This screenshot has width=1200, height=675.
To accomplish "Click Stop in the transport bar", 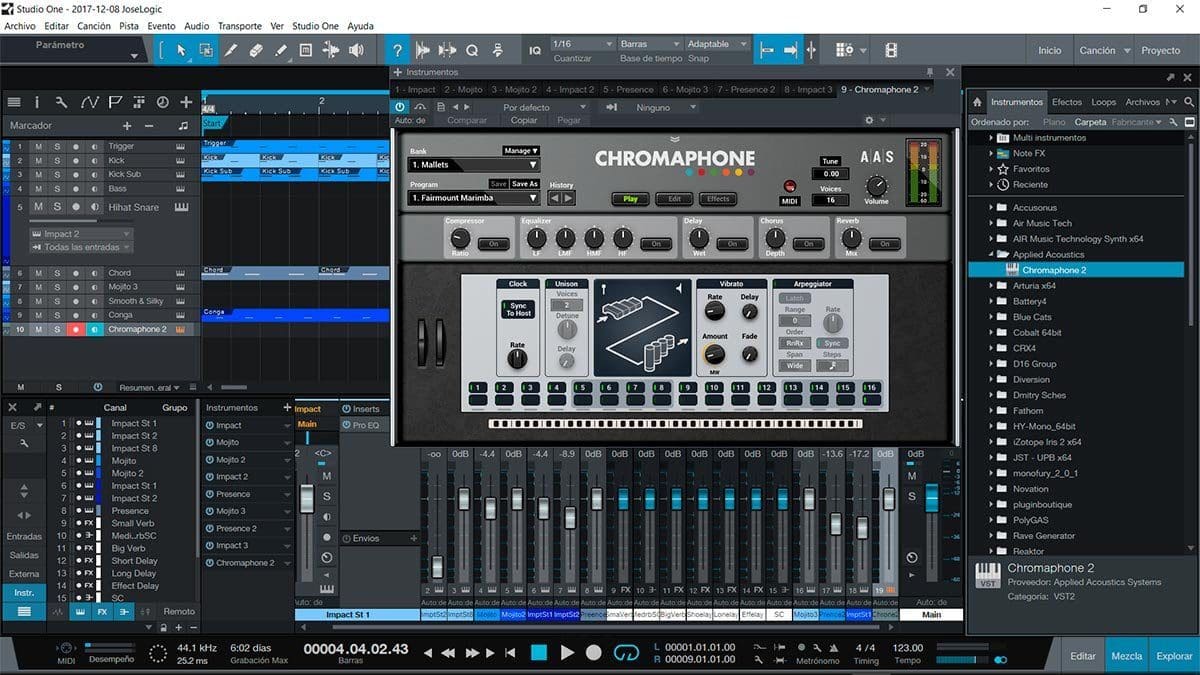I will click(539, 653).
